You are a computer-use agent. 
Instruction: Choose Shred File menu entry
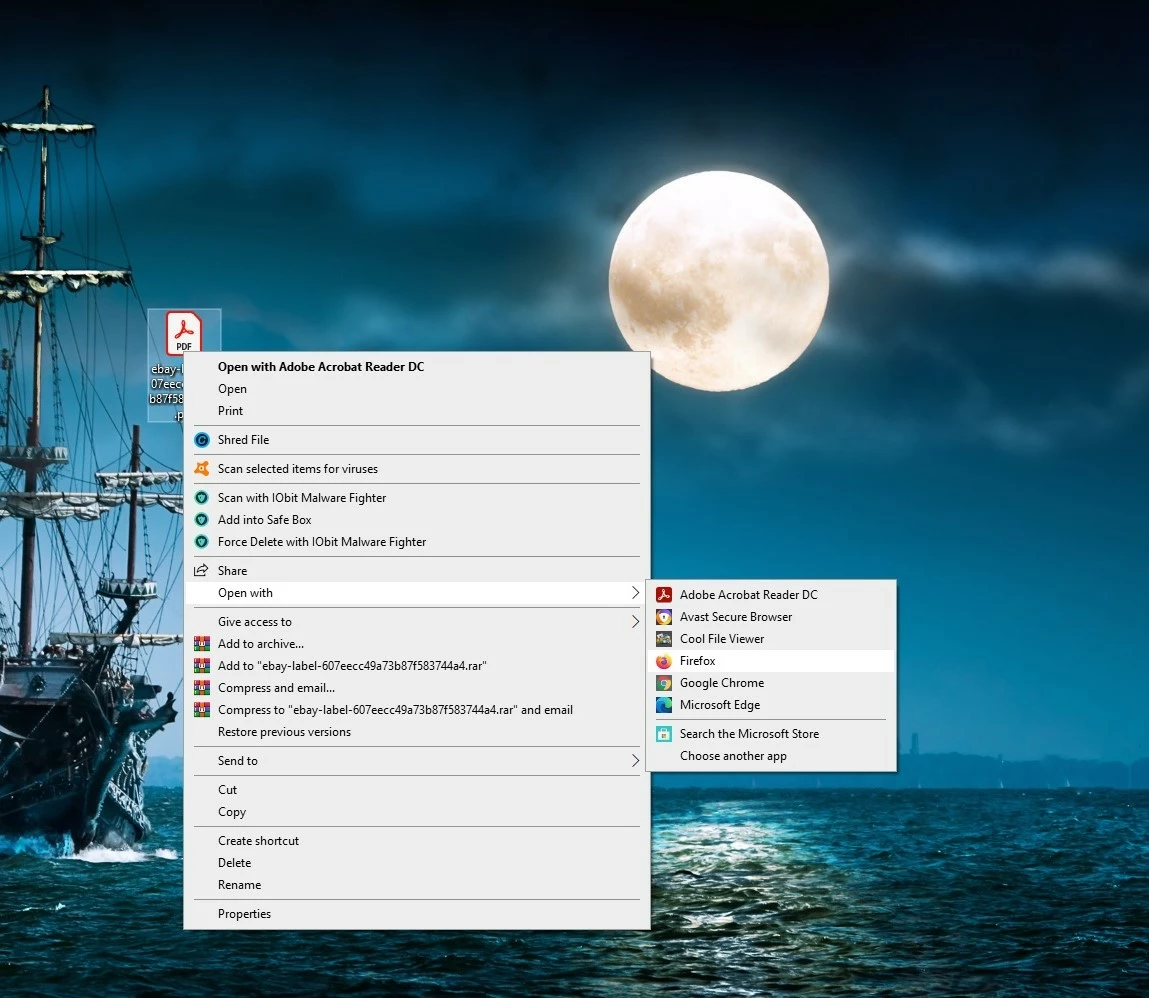(x=417, y=440)
